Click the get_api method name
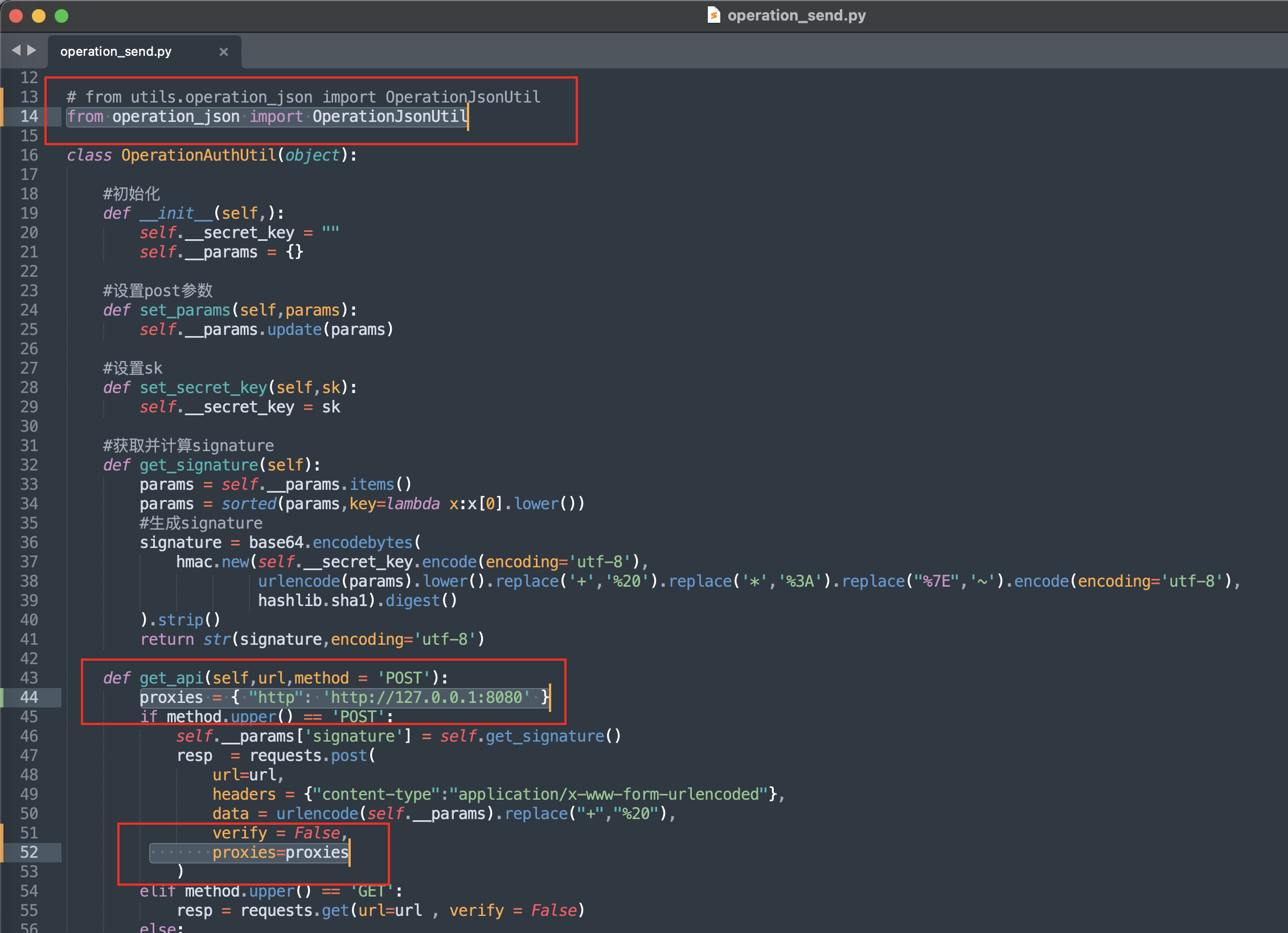 click(x=171, y=678)
